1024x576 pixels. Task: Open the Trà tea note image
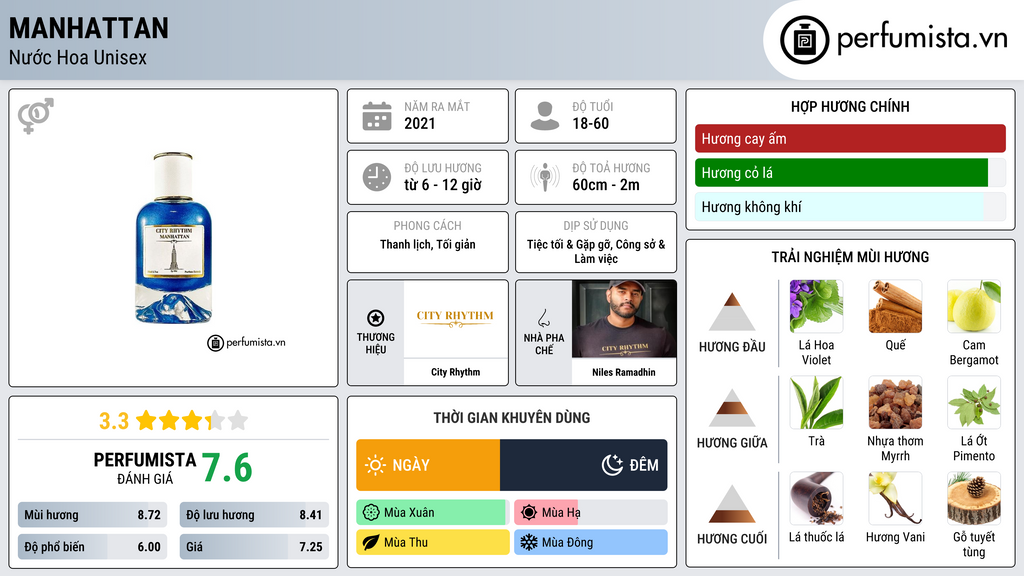(816, 402)
